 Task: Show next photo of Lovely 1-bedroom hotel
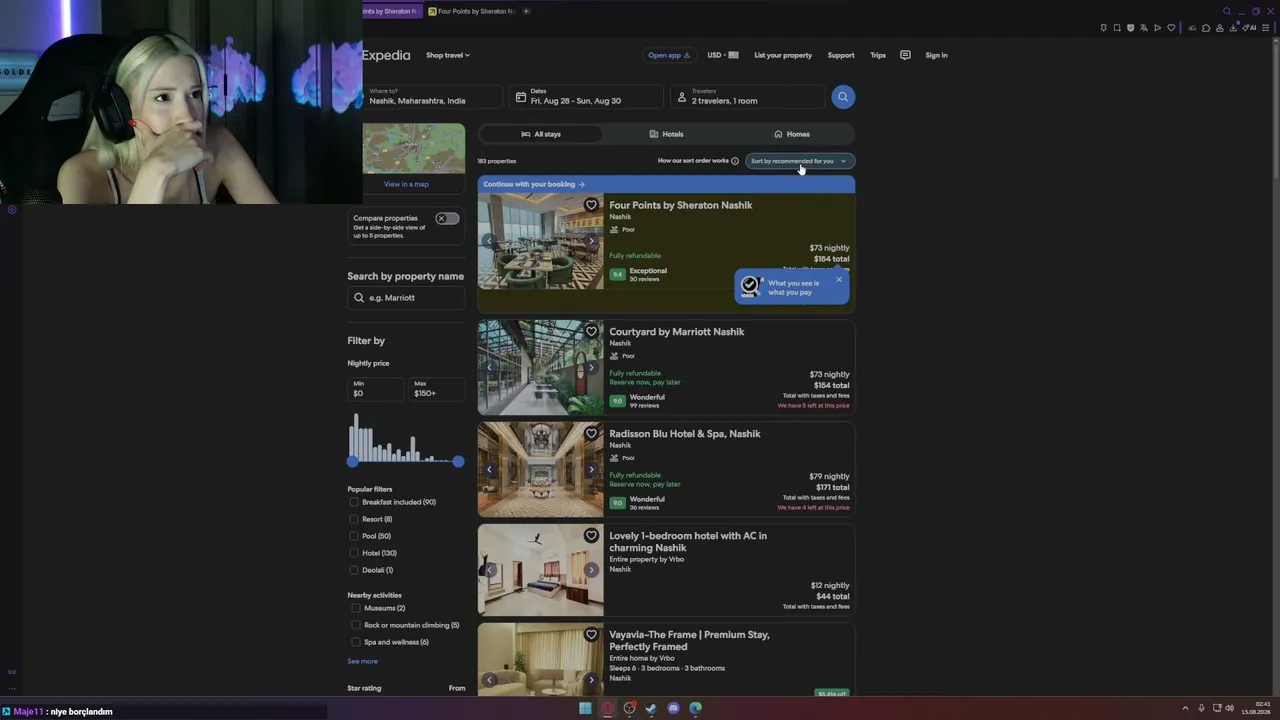591,570
